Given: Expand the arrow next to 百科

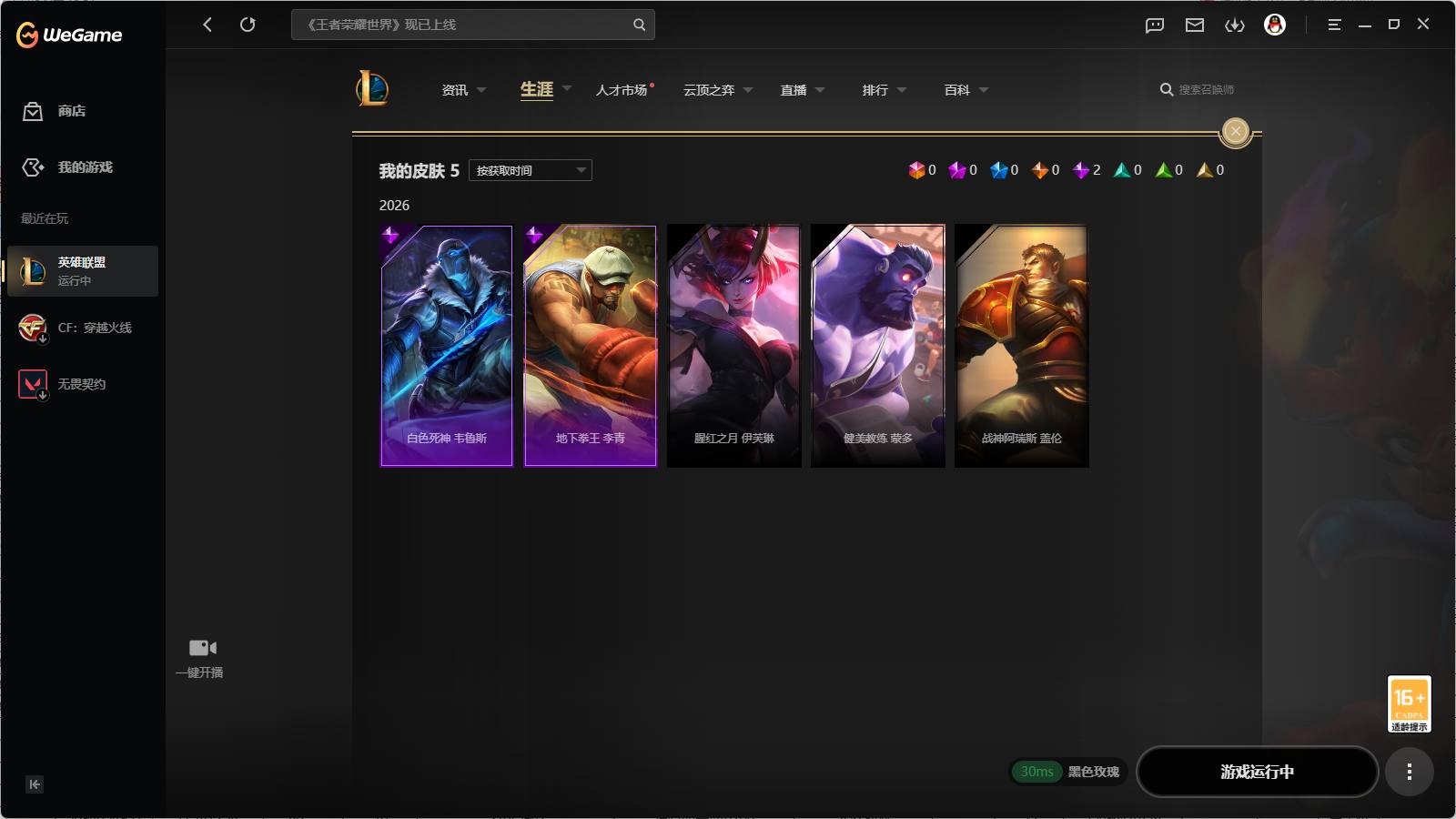Looking at the screenshot, I should [x=984, y=90].
